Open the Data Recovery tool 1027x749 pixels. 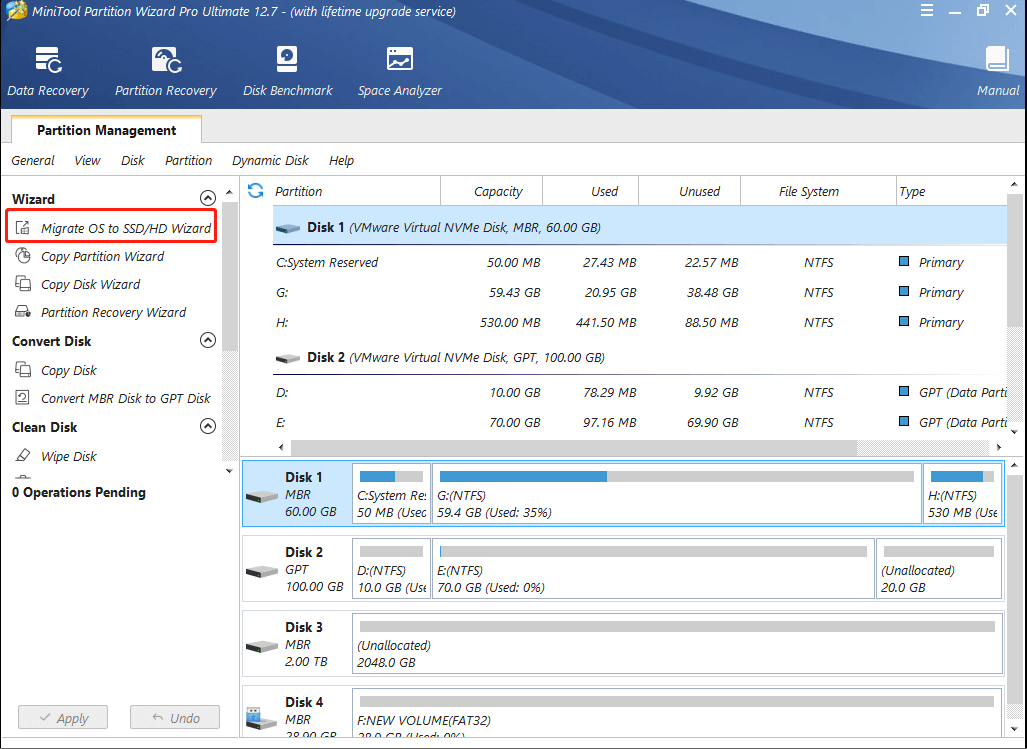48,71
